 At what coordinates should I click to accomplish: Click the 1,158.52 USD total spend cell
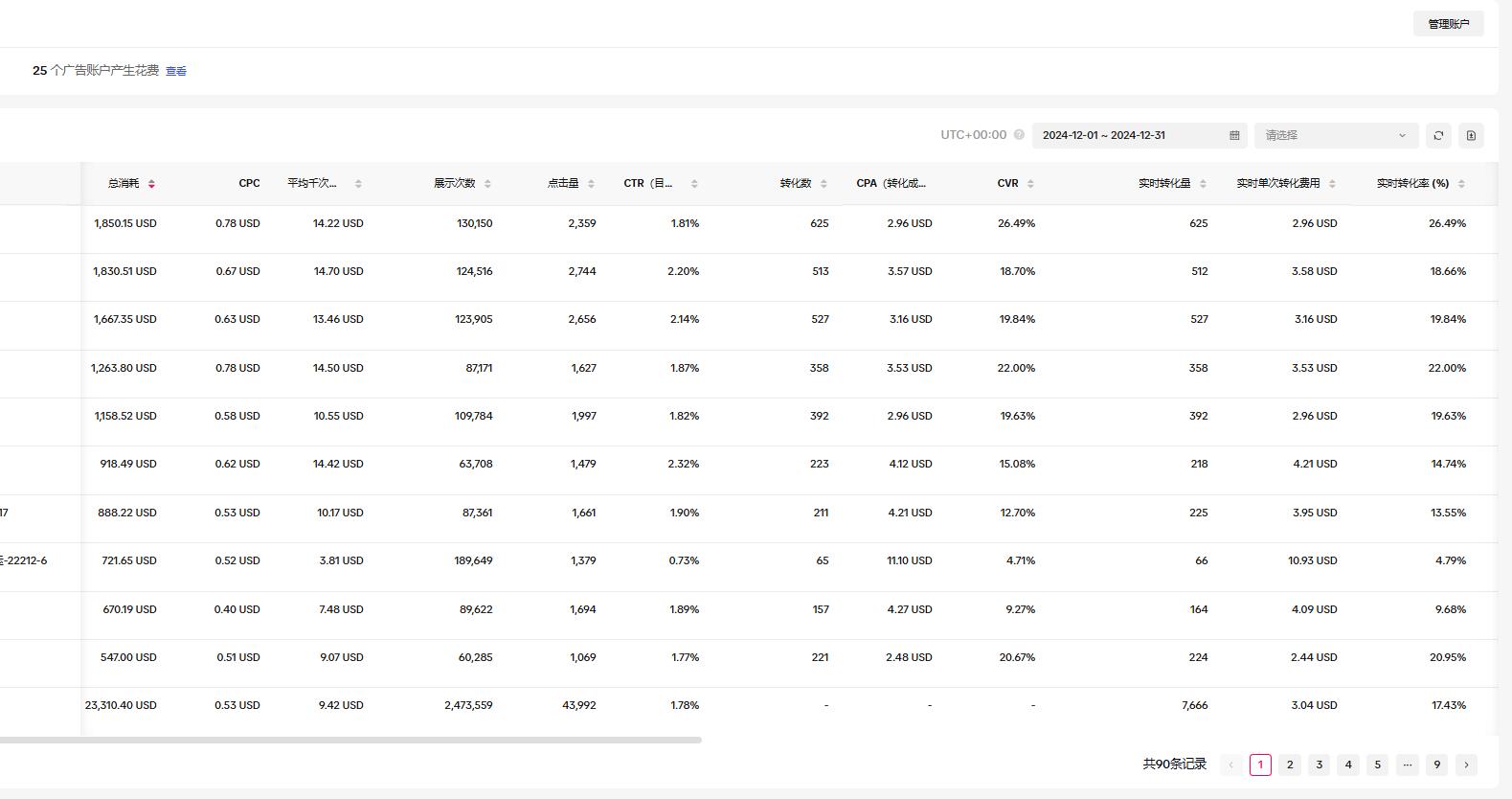[125, 416]
